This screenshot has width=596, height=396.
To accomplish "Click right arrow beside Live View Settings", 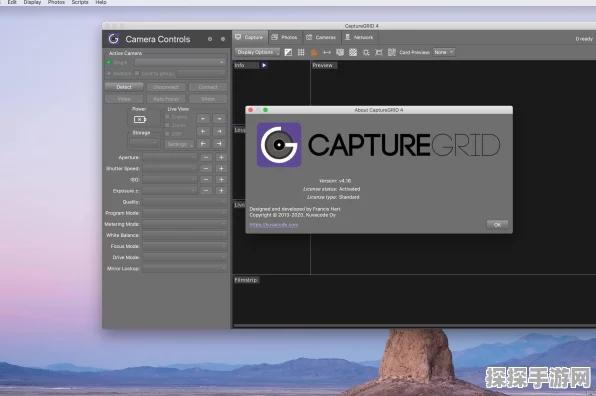I will click(219, 144).
